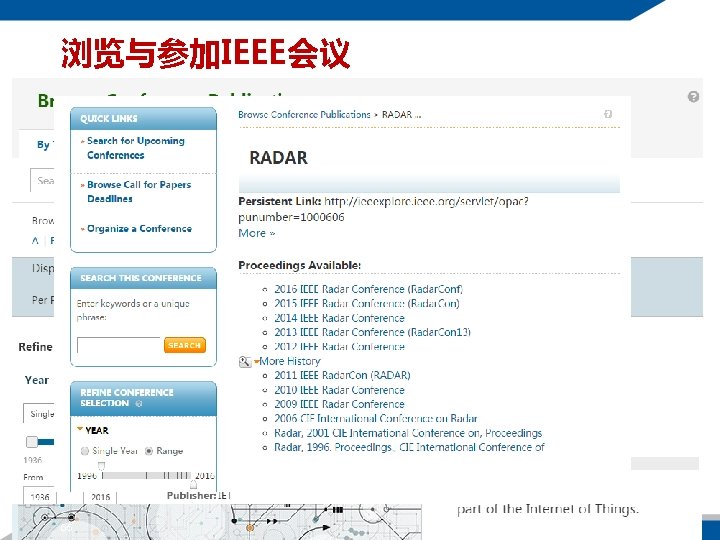Image resolution: width=720 pixels, height=540 pixels.
Task: Open 2009 IEEE Radar Conference proceedings
Action: [339, 405]
